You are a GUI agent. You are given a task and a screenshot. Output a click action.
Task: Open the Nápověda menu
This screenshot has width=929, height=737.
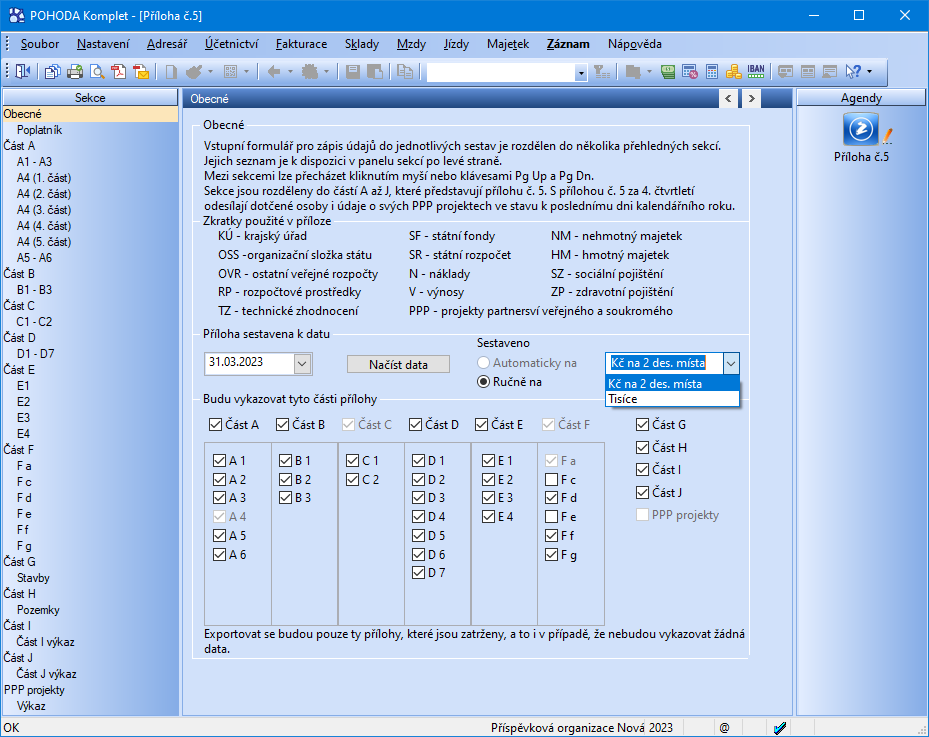click(x=635, y=44)
